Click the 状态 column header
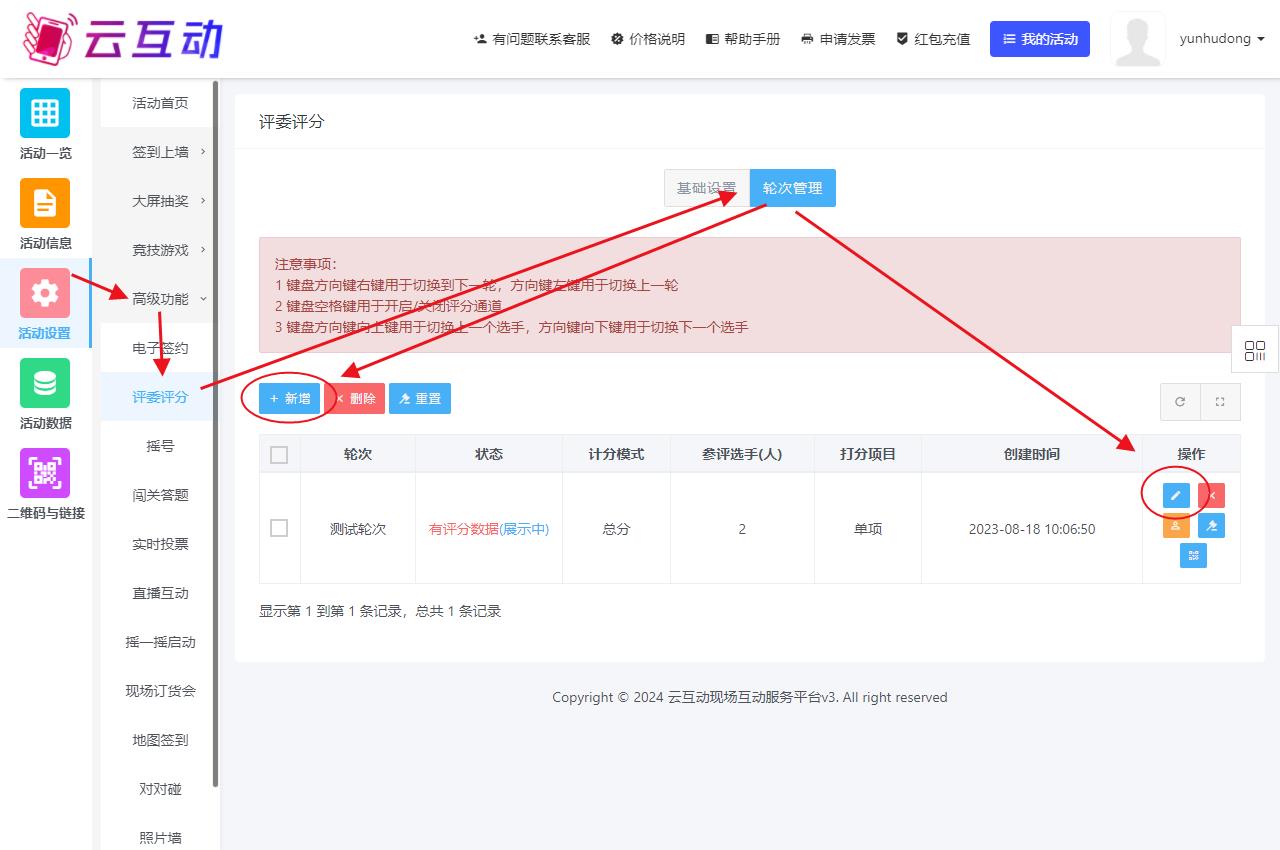Image resolution: width=1280 pixels, height=850 pixels. (x=489, y=454)
